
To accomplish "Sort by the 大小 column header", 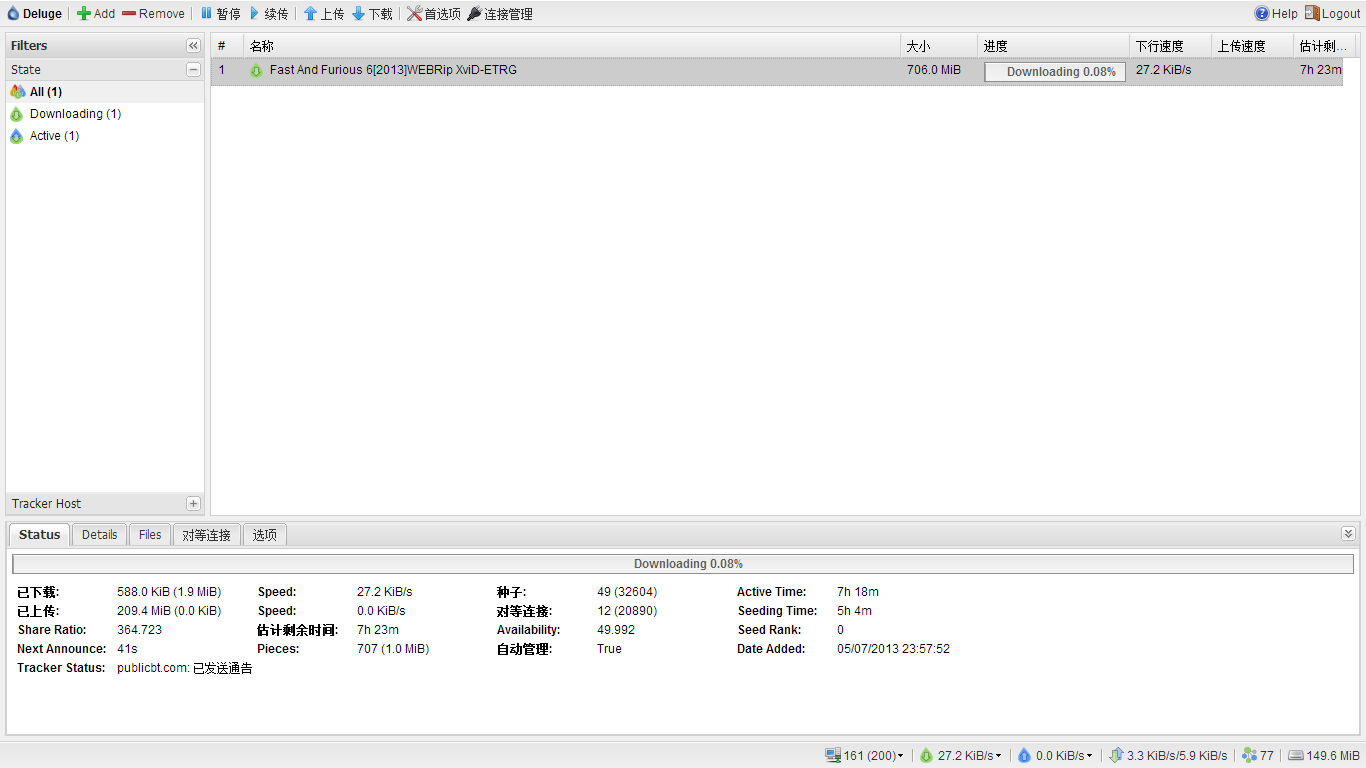I will (x=939, y=46).
